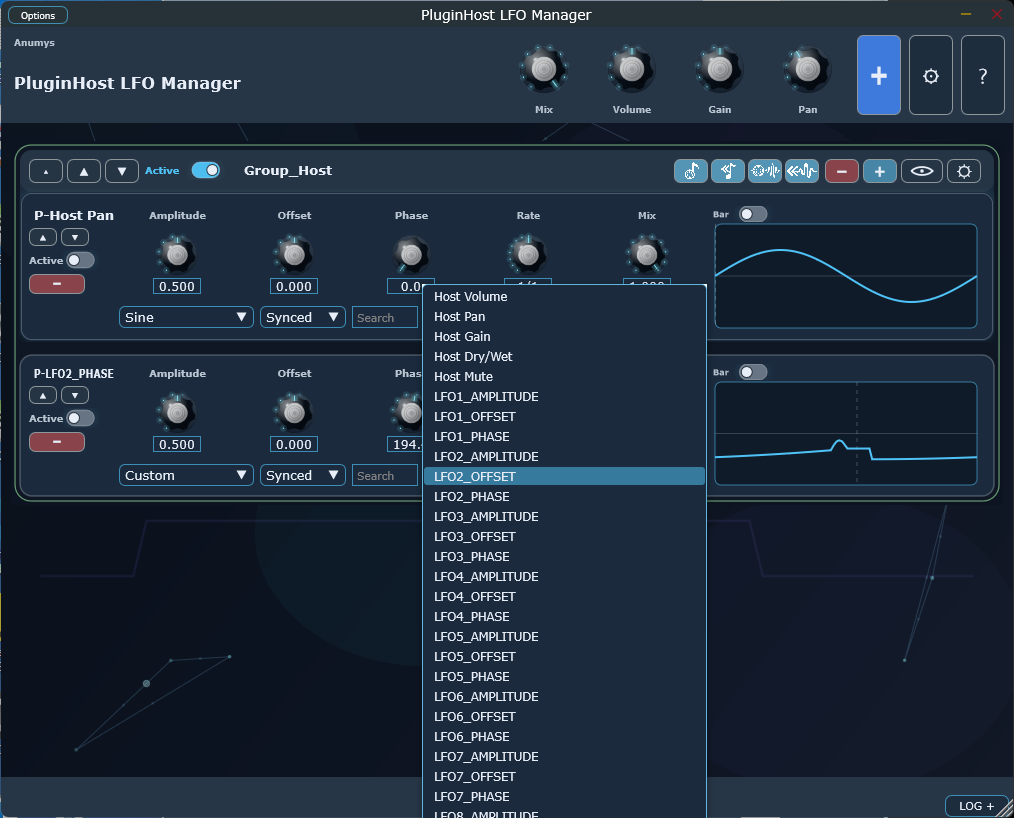This screenshot has width=1014, height=818.
Task: Open global settings gear in header
Action: point(931,75)
